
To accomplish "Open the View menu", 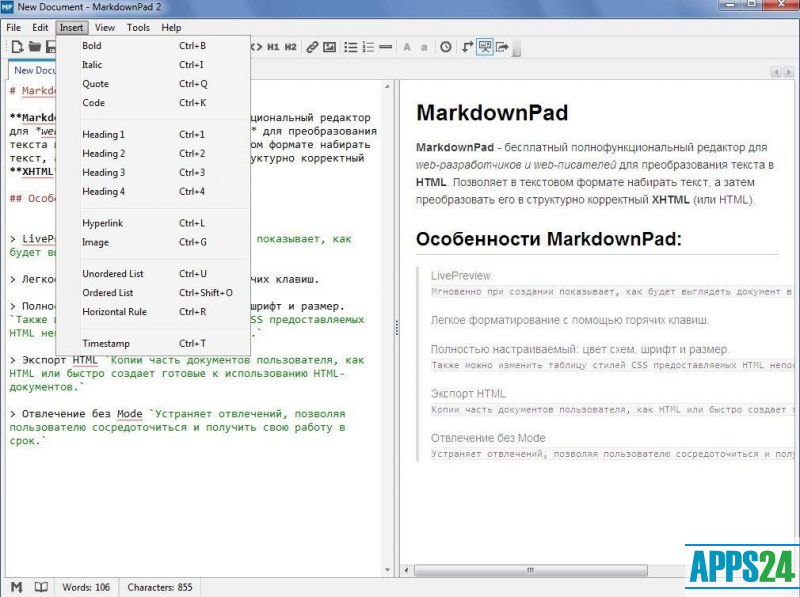I will (105, 28).
